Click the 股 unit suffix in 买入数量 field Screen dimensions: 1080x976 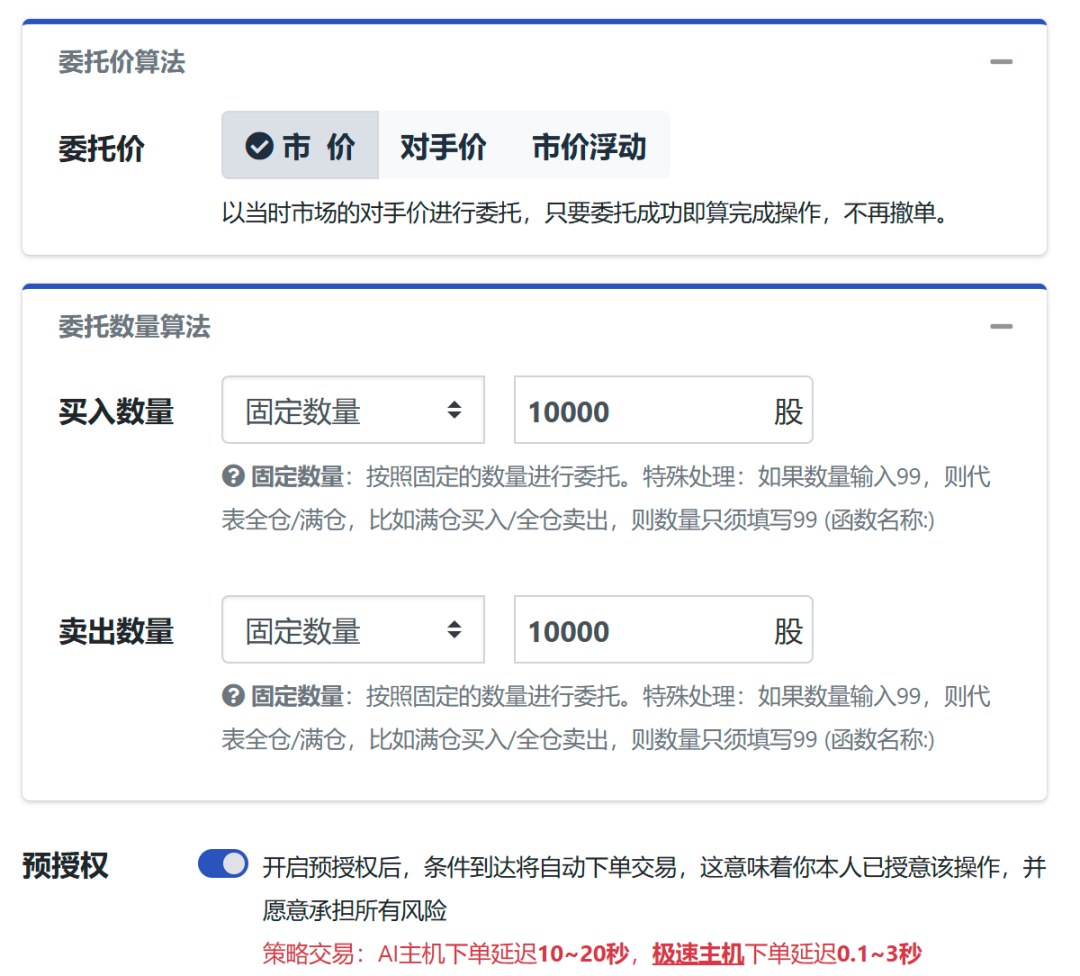pos(788,411)
